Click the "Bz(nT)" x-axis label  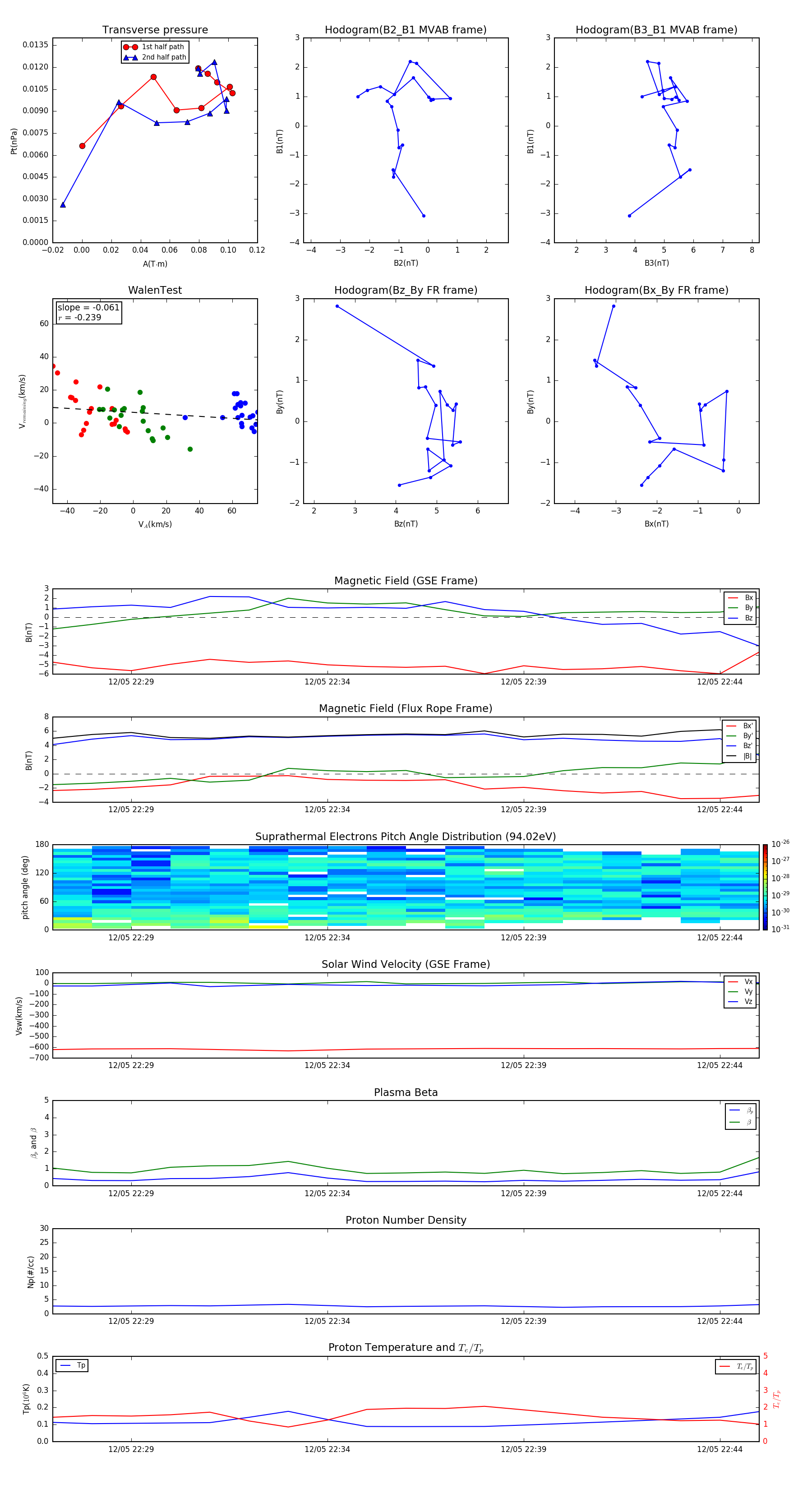pyautogui.click(x=406, y=524)
